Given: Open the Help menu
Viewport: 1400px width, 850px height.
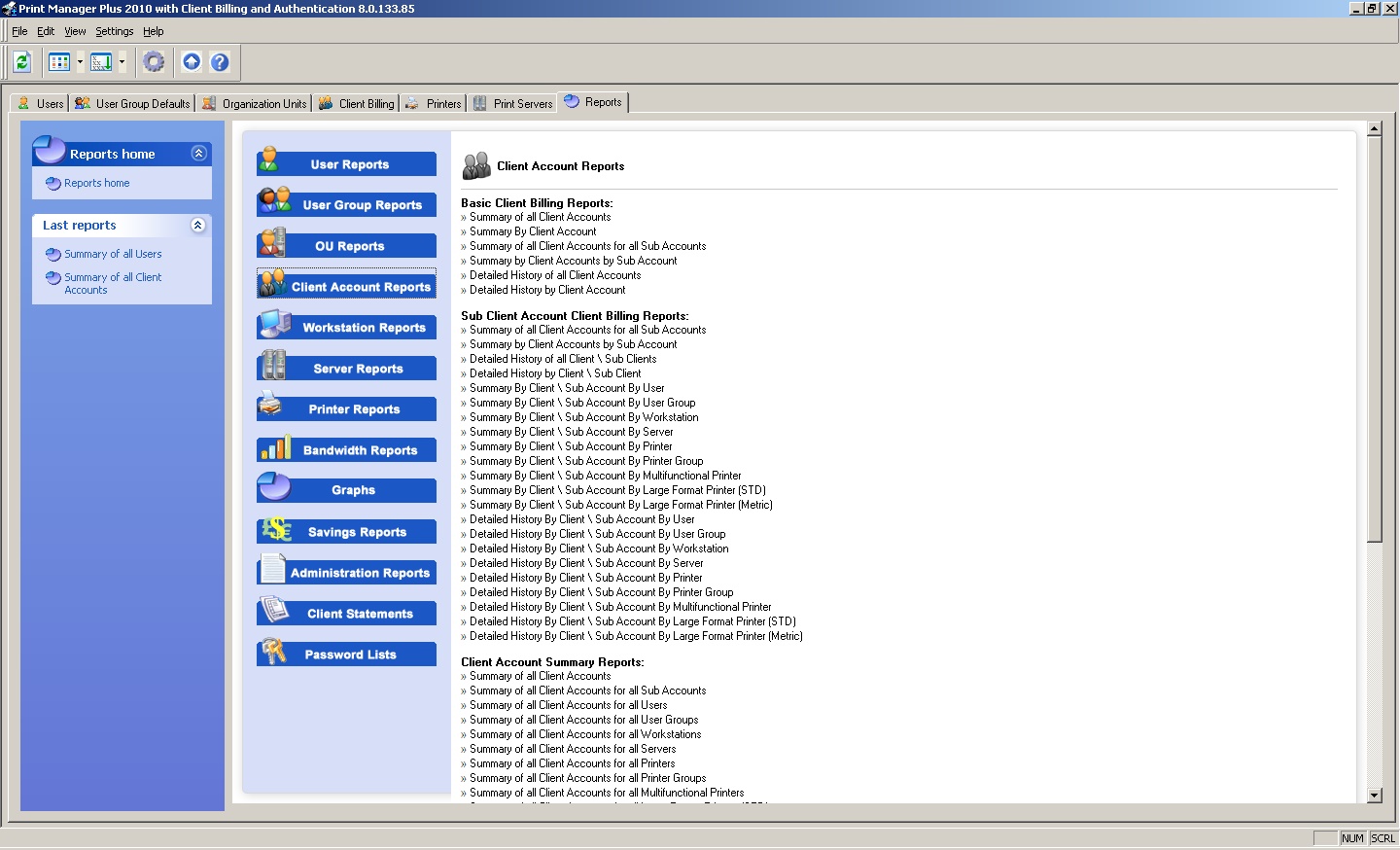Looking at the screenshot, I should click(153, 31).
